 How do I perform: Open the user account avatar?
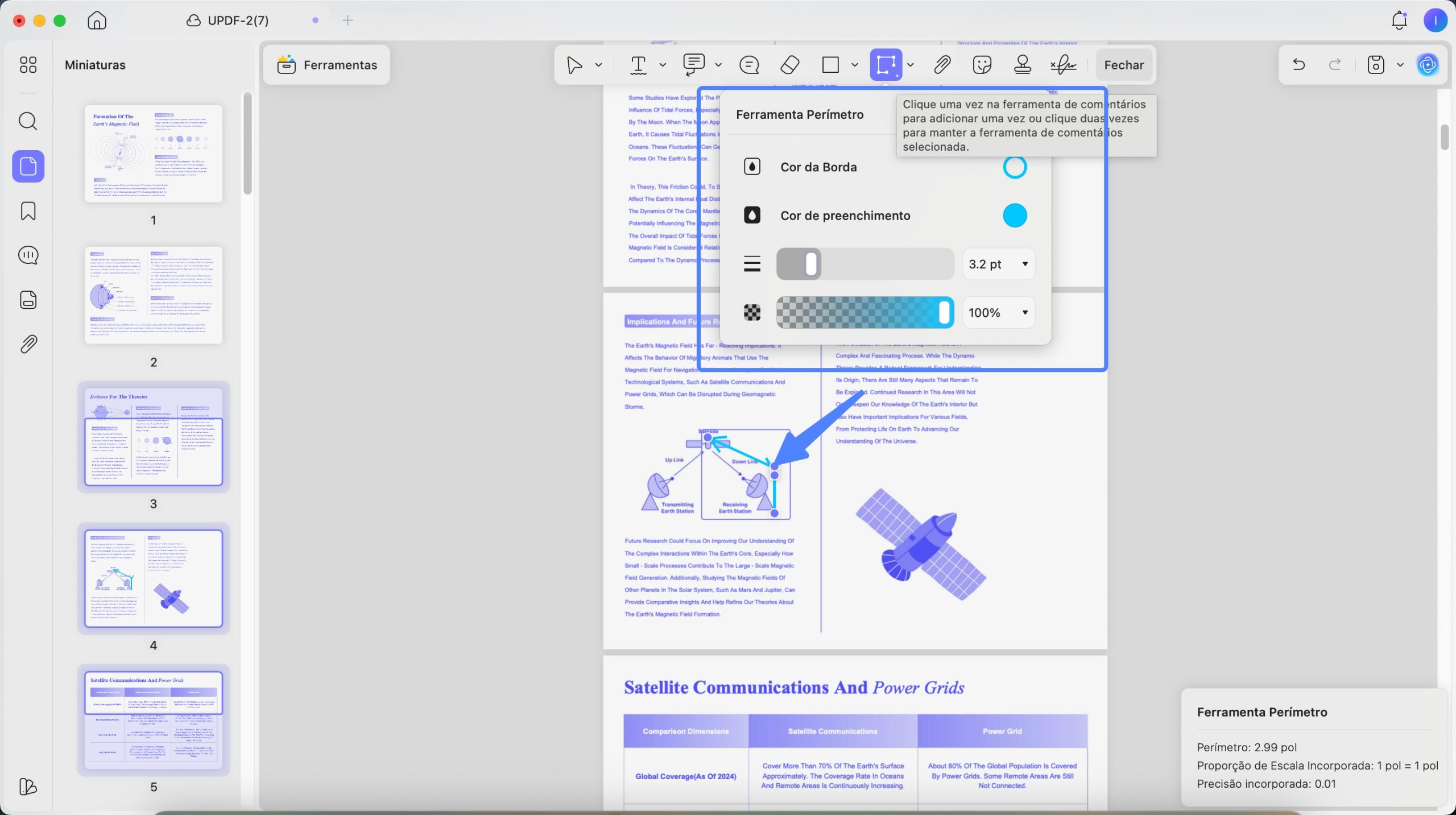point(1435,20)
